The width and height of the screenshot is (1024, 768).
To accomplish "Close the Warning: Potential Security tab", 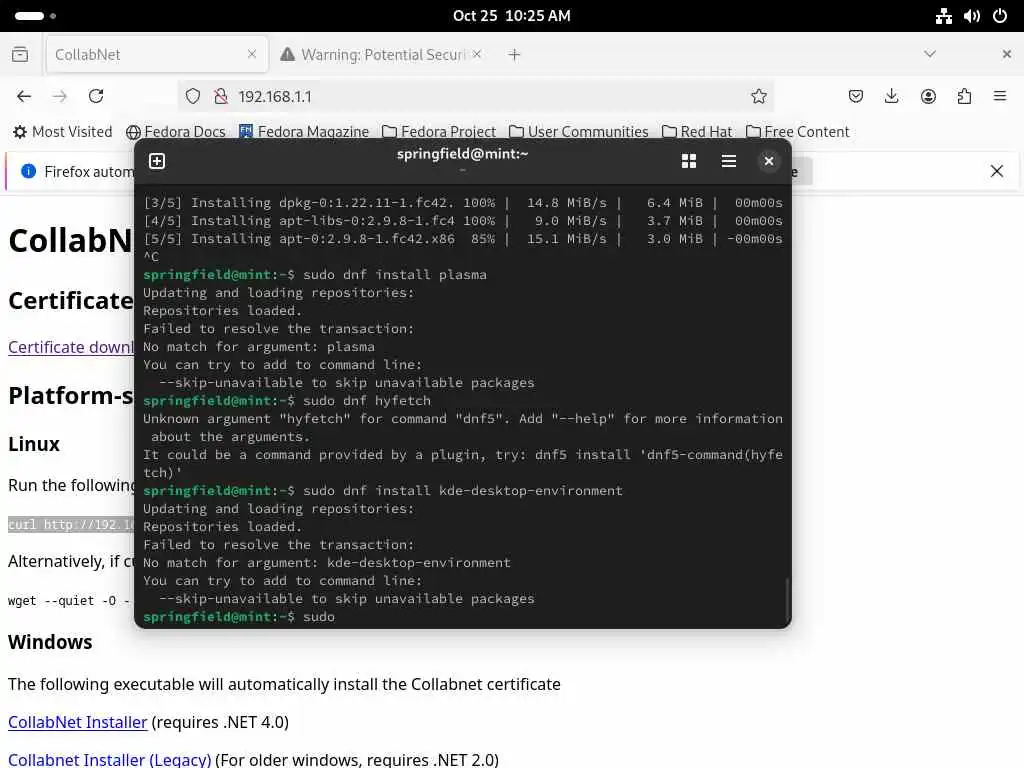I will [477, 54].
